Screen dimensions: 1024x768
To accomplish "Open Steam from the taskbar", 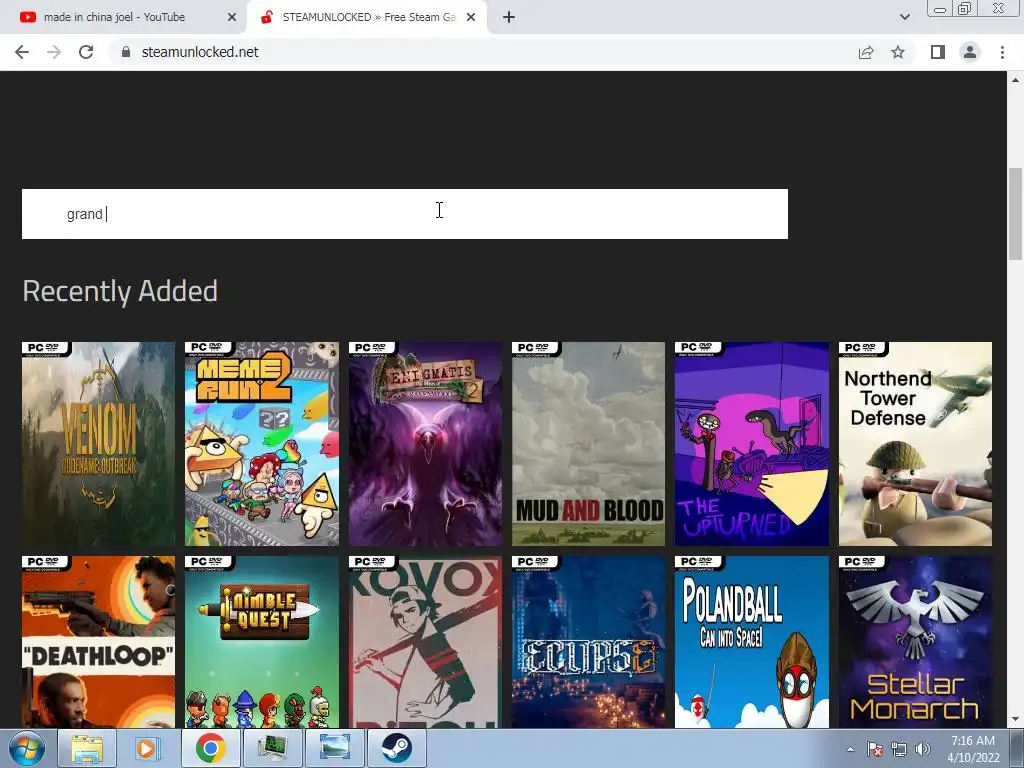I will tap(396, 748).
